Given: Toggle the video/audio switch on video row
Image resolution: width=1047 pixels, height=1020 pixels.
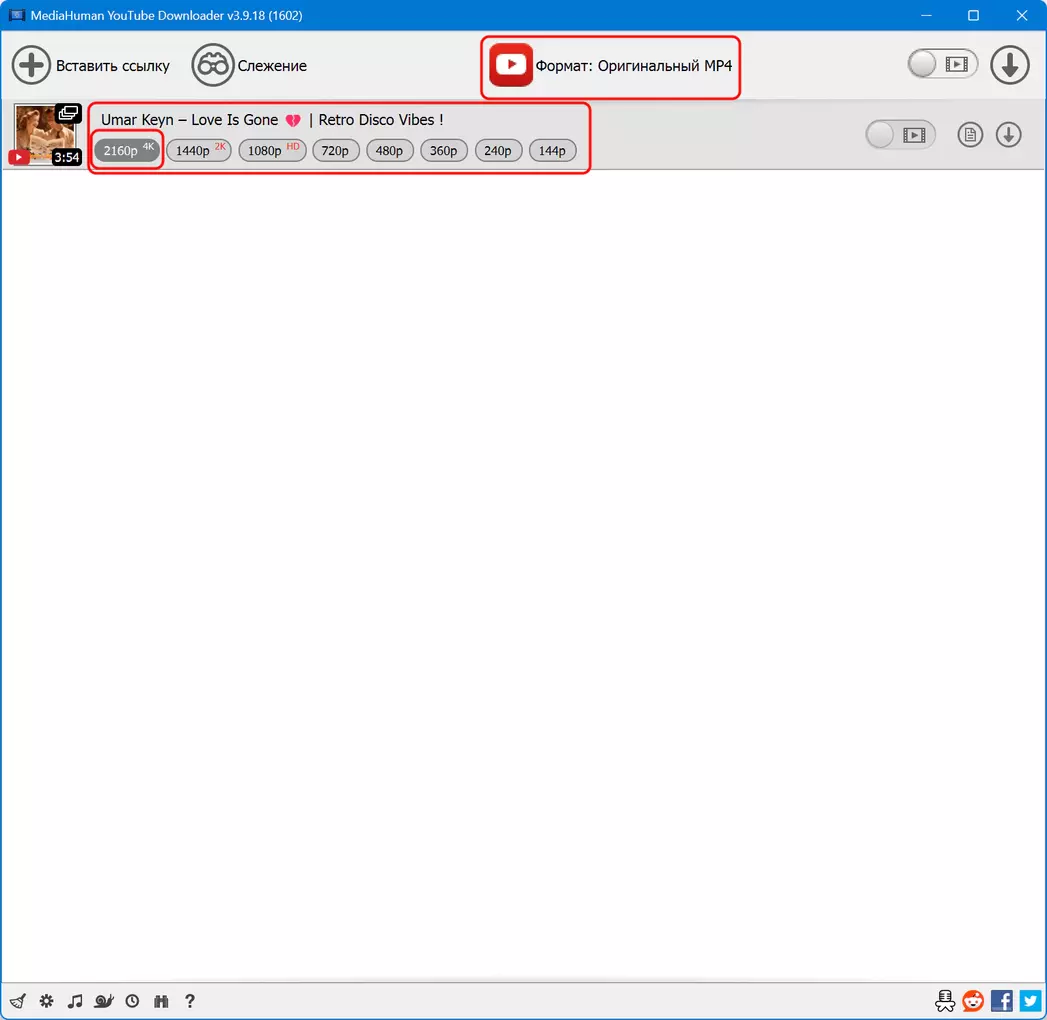Looking at the screenshot, I should pyautogui.click(x=900, y=135).
